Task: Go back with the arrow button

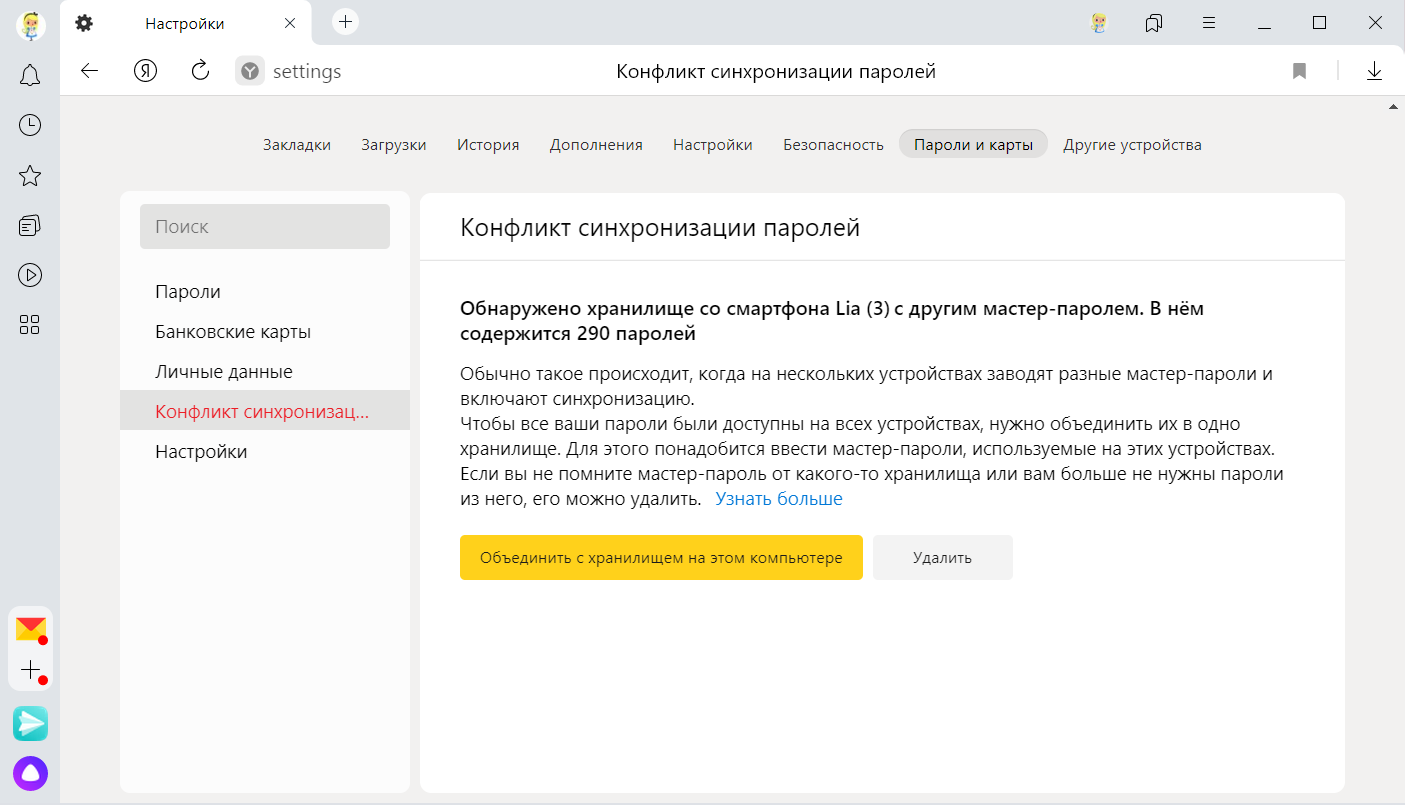Action: [90, 71]
